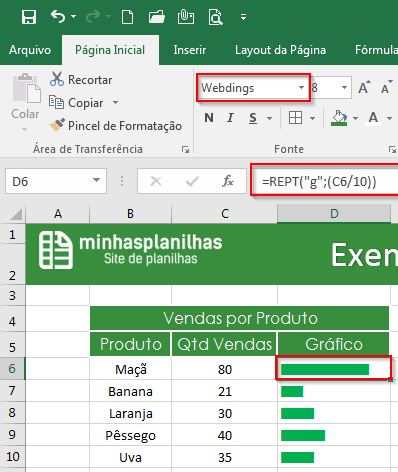Open the Fórmulas tab

point(376,50)
